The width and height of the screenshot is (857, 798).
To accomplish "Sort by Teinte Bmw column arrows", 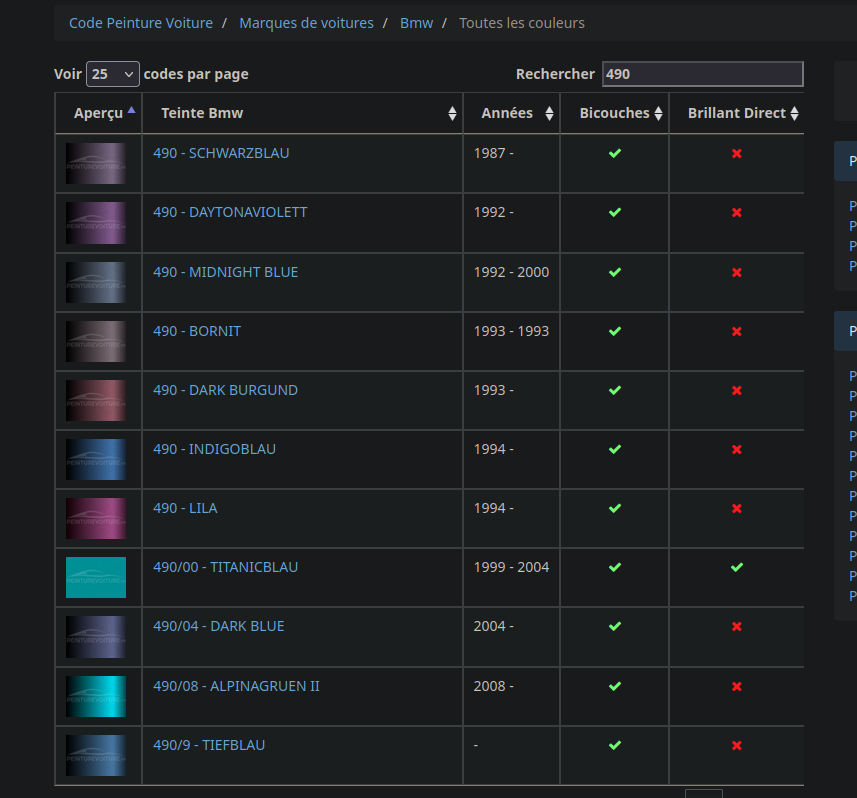I will (452, 113).
